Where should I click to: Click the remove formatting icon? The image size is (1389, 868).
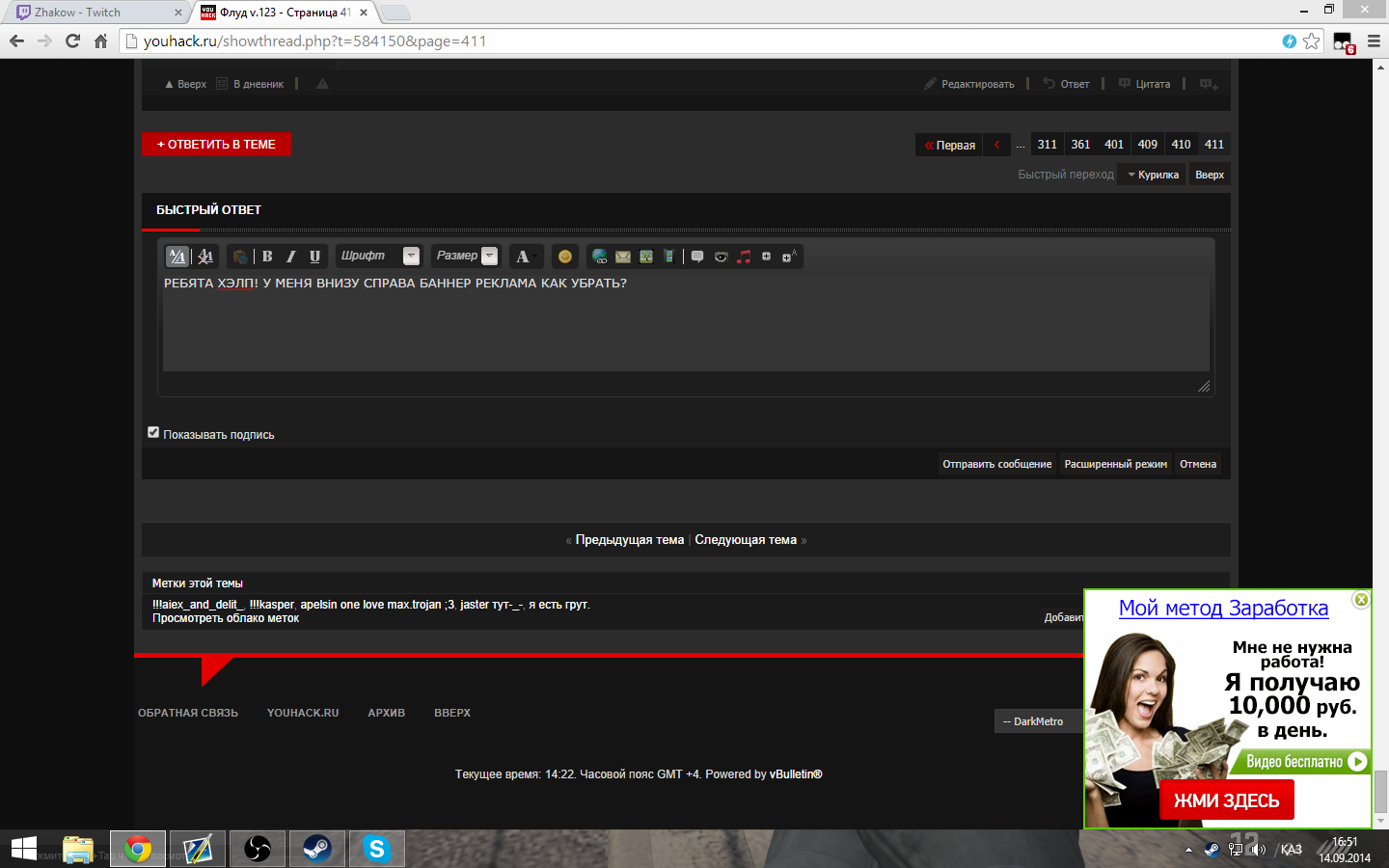(204, 257)
